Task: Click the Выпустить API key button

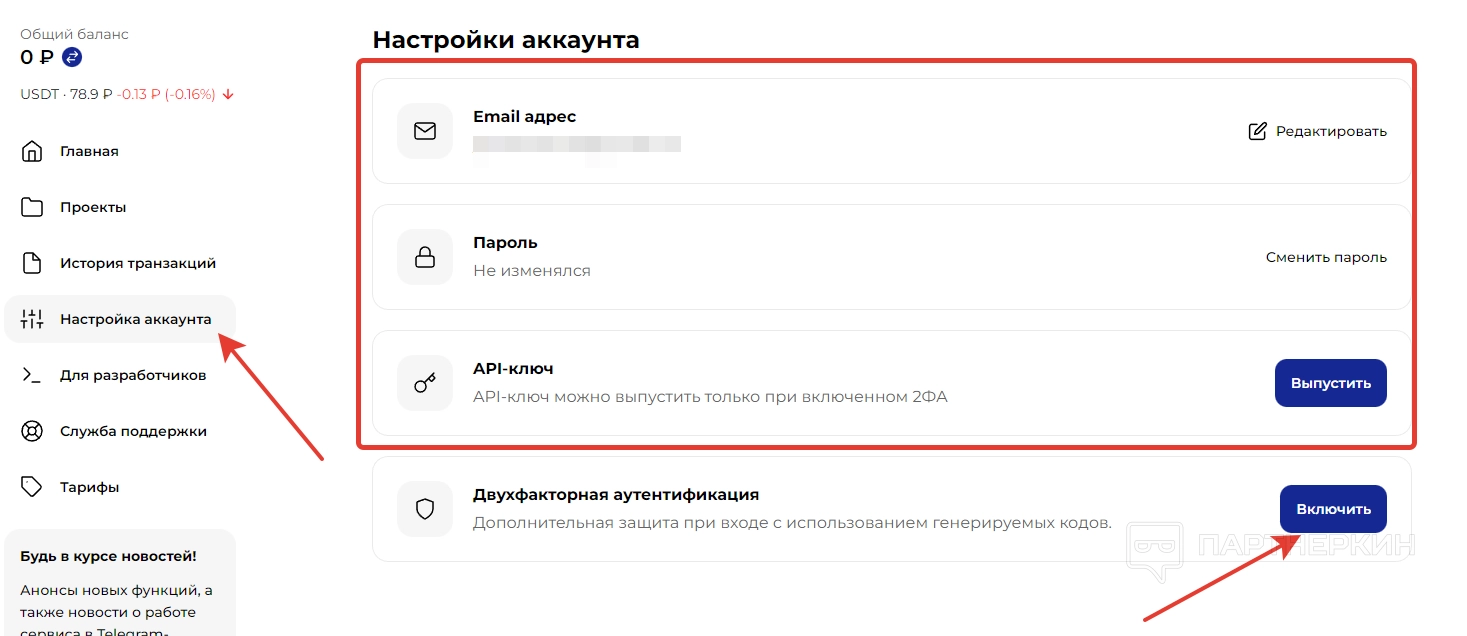Action: point(1330,383)
